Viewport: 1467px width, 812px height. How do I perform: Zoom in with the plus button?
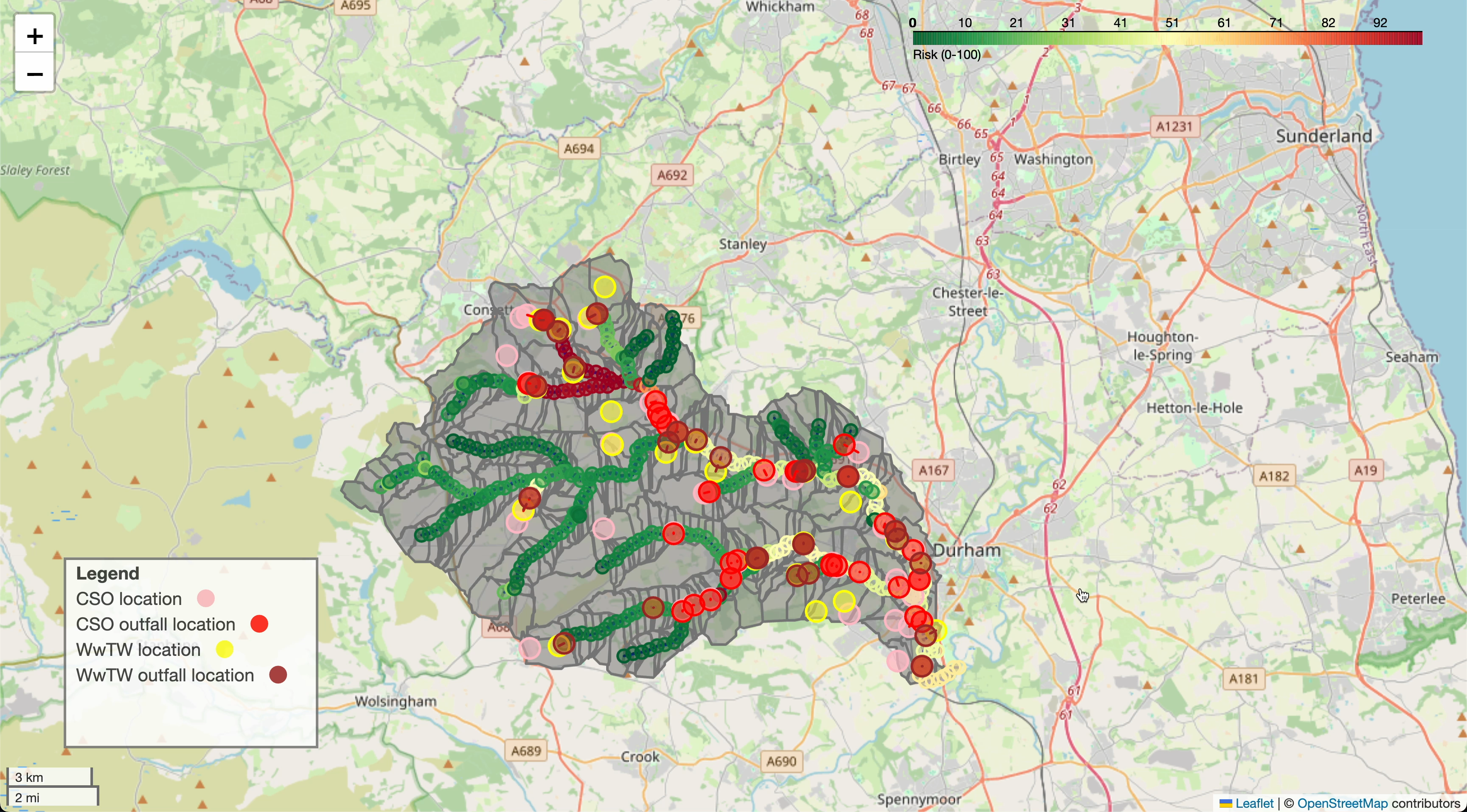click(x=35, y=36)
